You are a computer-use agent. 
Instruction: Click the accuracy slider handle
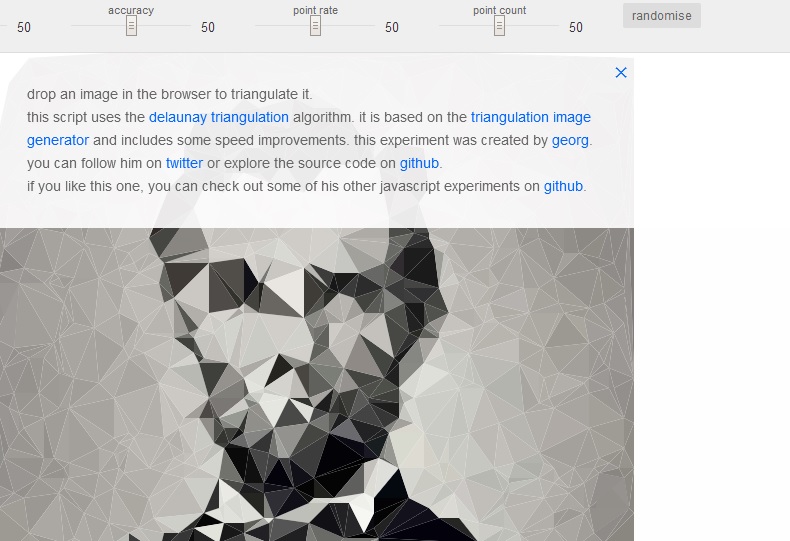(x=131, y=27)
